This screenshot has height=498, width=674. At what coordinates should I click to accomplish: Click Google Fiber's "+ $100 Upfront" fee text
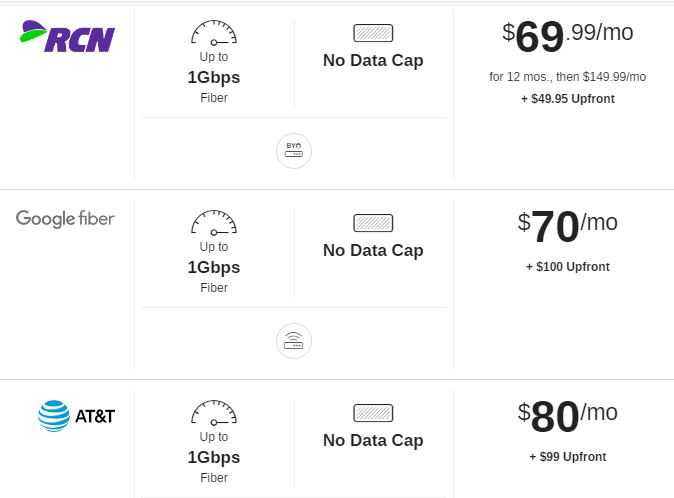click(x=568, y=267)
